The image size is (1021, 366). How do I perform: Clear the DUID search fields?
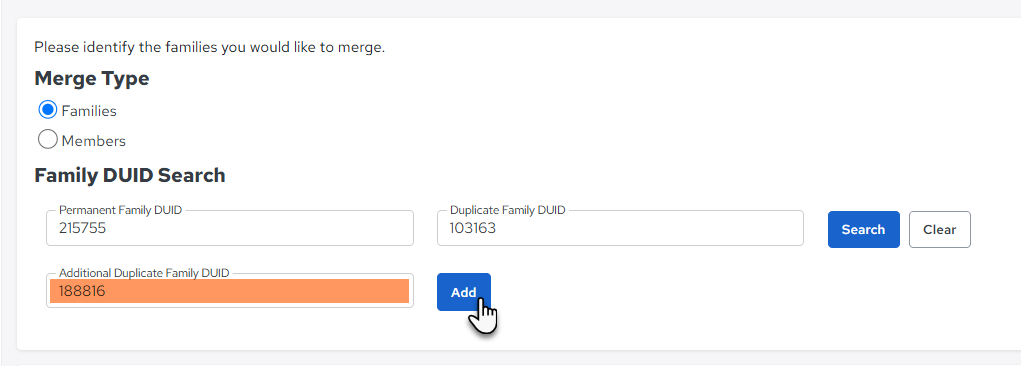pos(940,229)
